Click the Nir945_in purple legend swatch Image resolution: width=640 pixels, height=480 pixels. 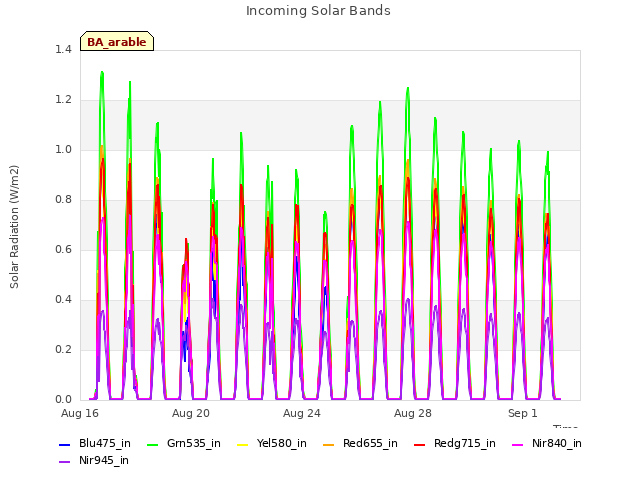point(64,462)
